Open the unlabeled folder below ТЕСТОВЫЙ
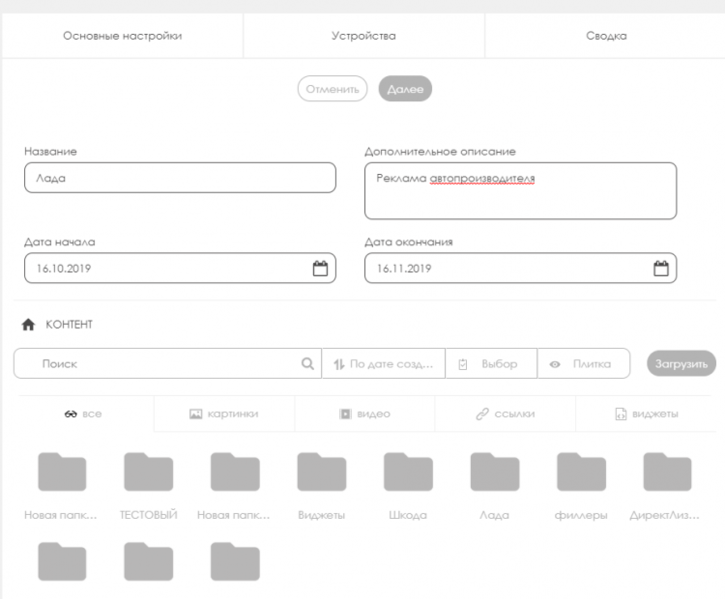This screenshot has width=725, height=599. point(148,562)
